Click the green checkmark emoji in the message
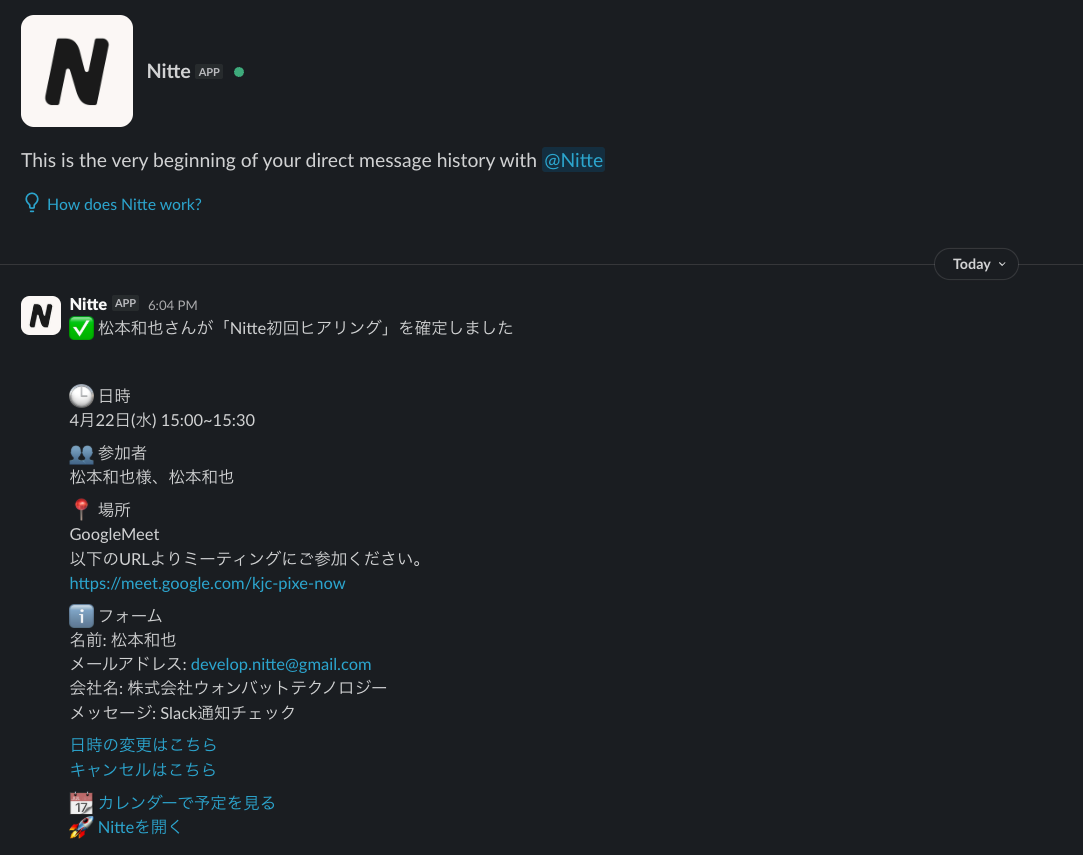Image resolution: width=1083 pixels, height=855 pixels. (x=82, y=328)
